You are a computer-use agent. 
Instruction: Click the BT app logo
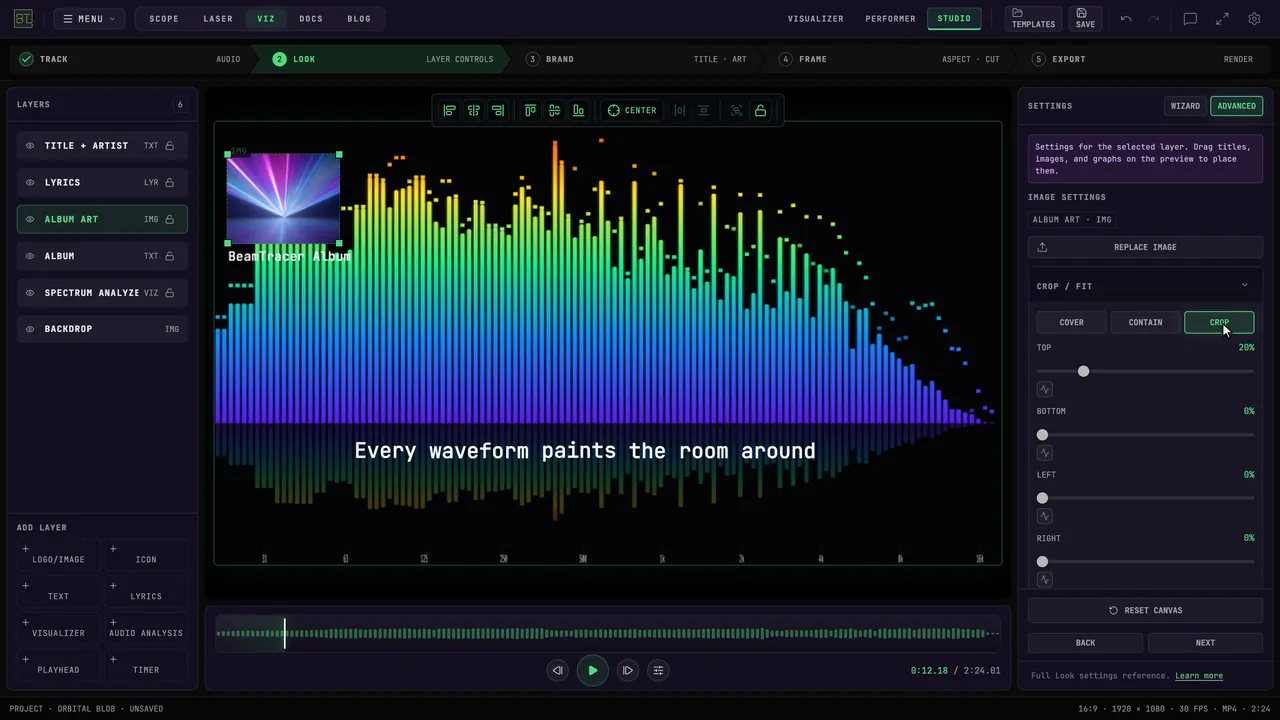(x=23, y=19)
